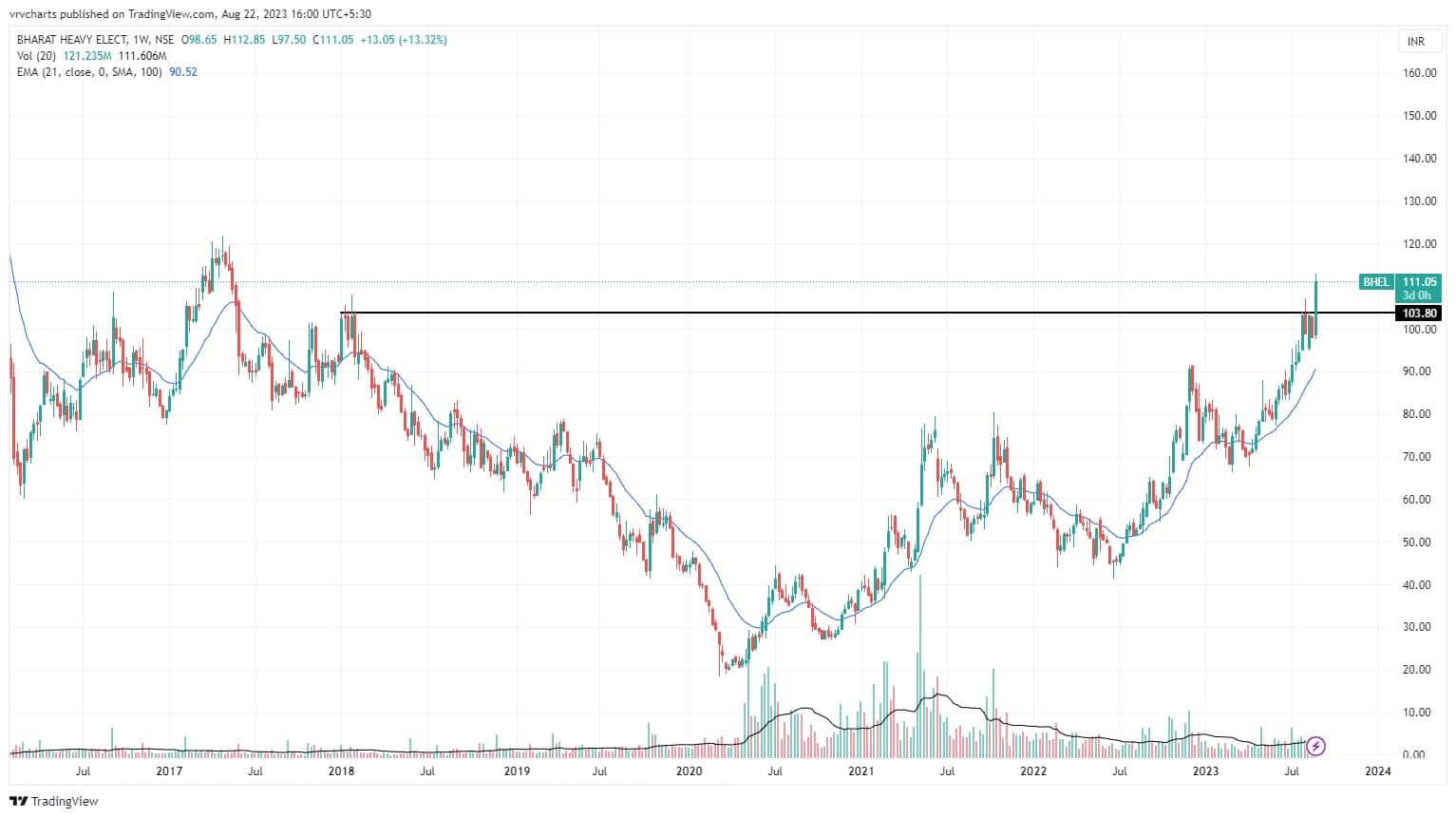Click the 2022 label on time axis
The image size is (1456, 818).
(x=1033, y=771)
